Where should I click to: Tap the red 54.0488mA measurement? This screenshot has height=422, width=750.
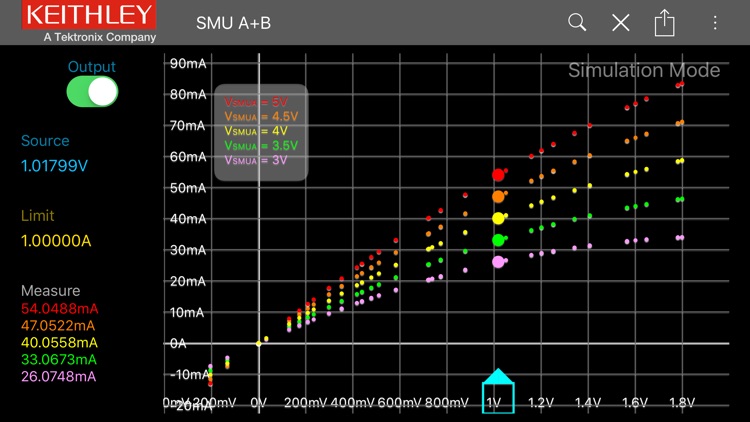tap(59, 309)
